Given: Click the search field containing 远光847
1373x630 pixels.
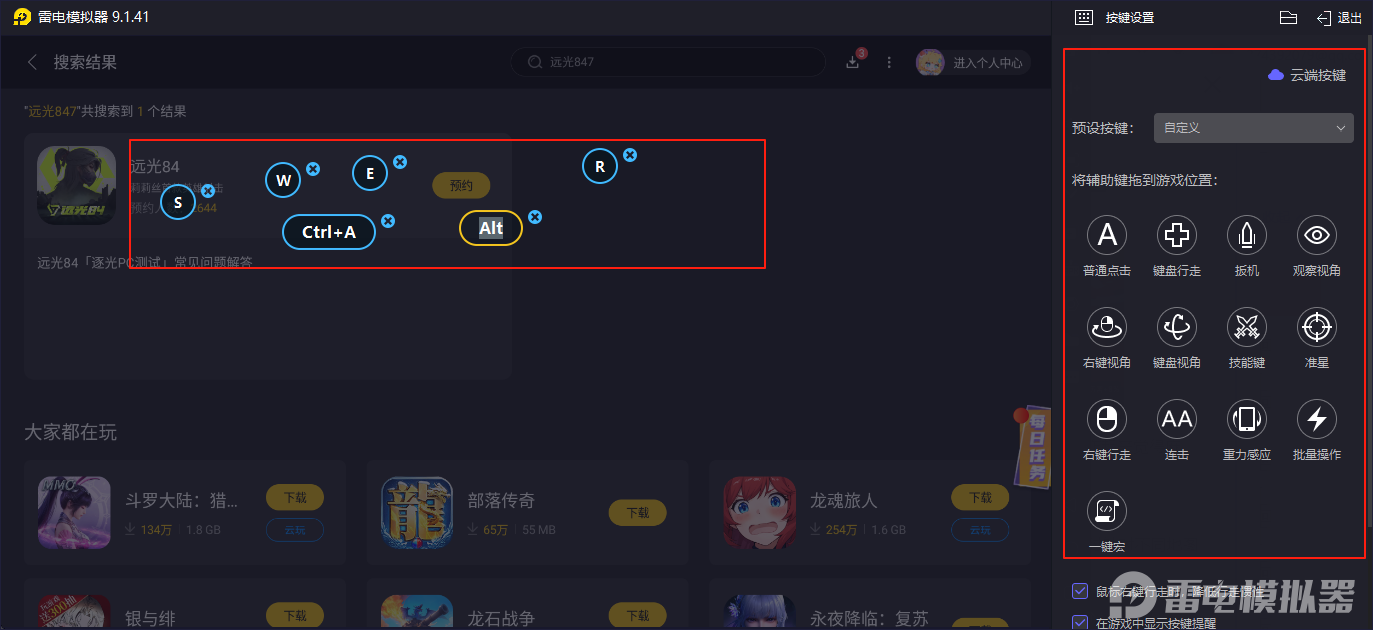Looking at the screenshot, I should point(668,62).
